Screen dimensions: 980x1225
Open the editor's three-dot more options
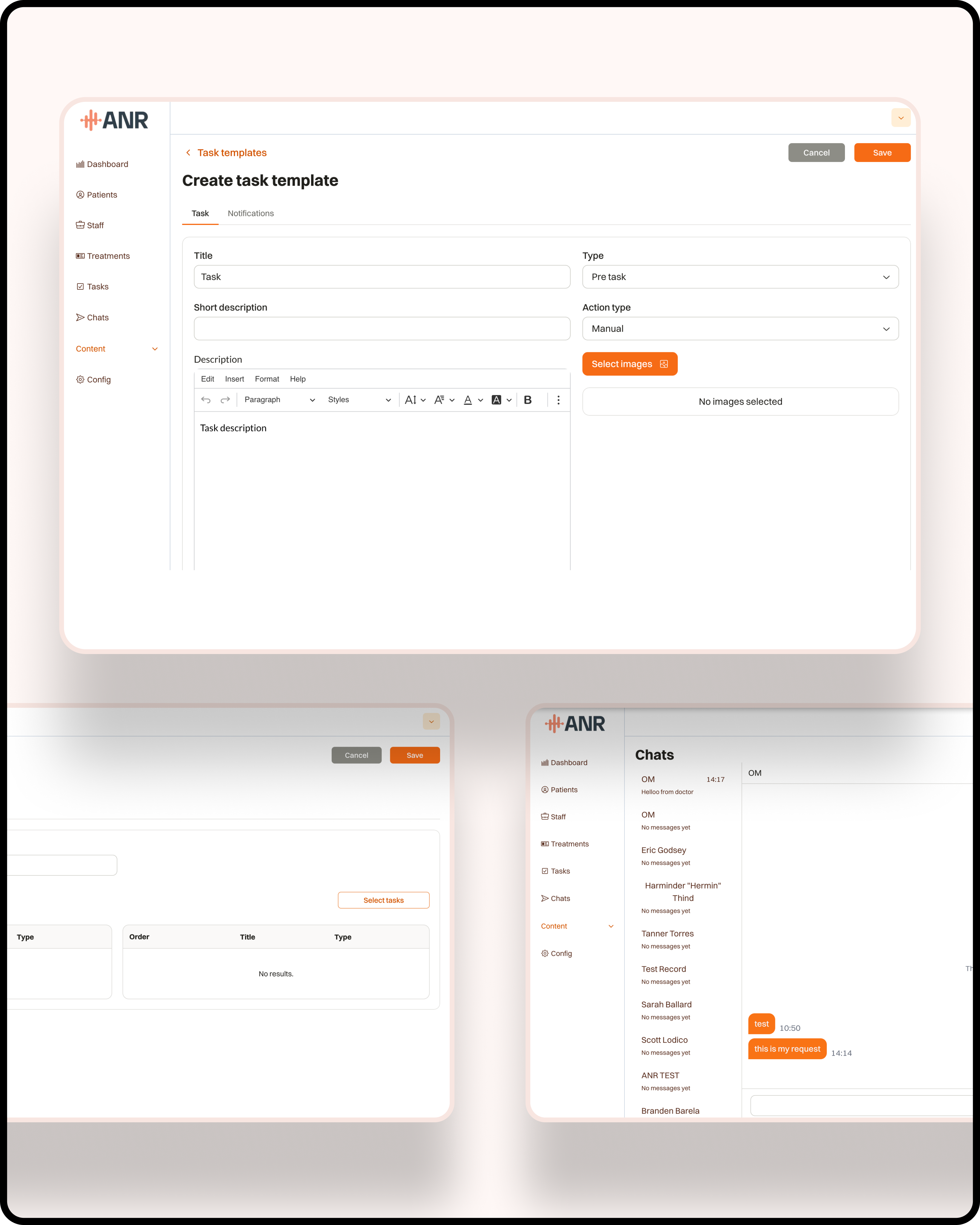pos(558,400)
